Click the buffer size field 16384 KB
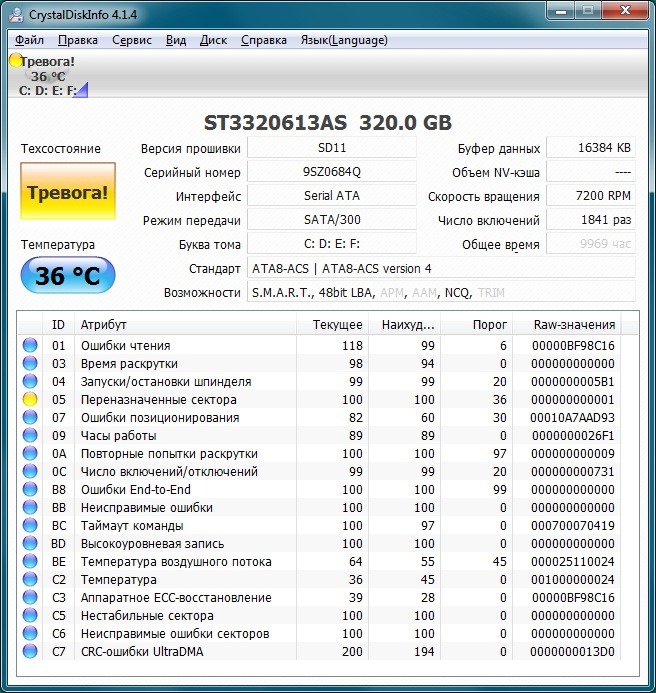Image resolution: width=656 pixels, height=693 pixels. [x=591, y=148]
